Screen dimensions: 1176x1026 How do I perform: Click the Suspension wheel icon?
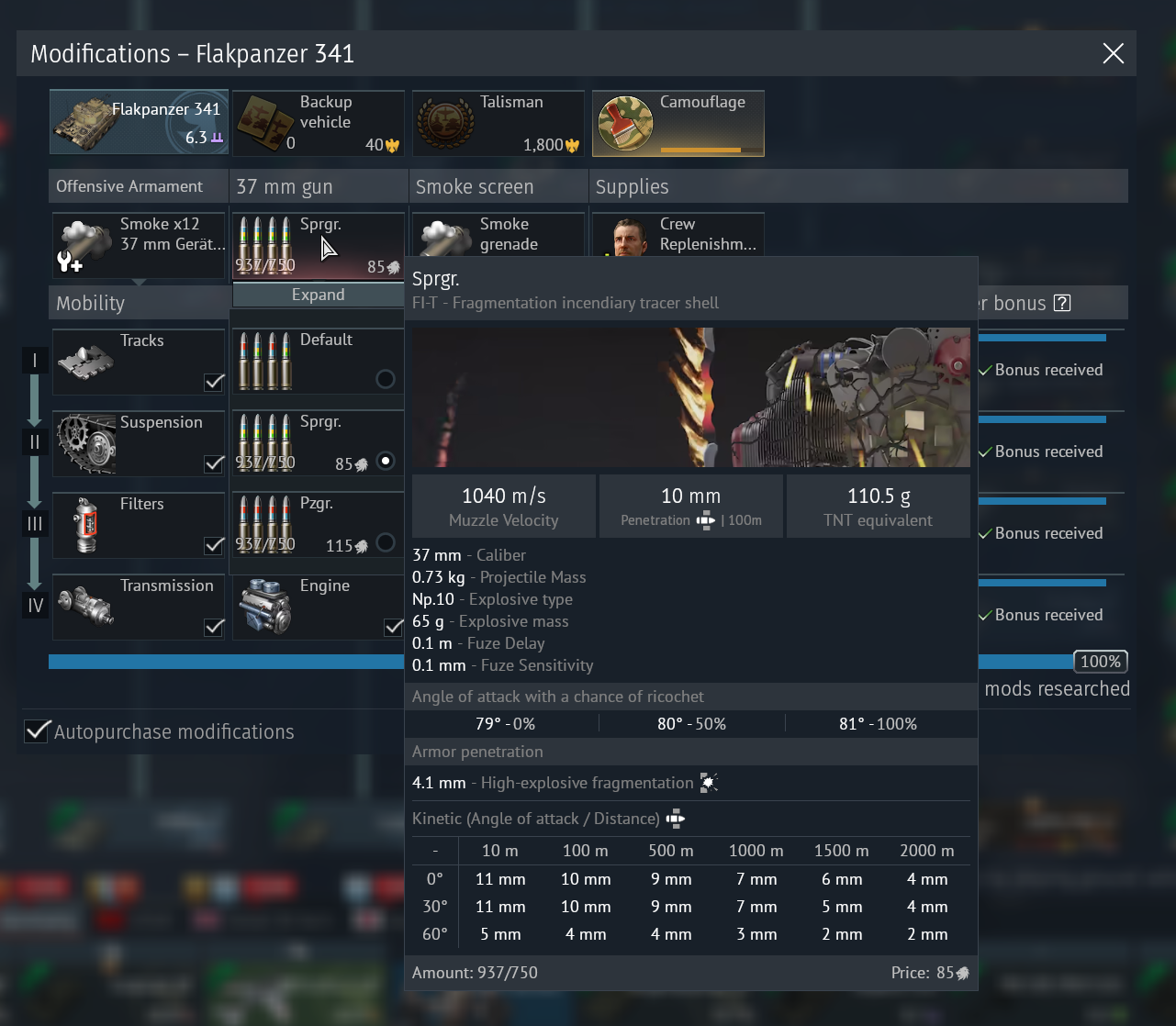[86, 442]
